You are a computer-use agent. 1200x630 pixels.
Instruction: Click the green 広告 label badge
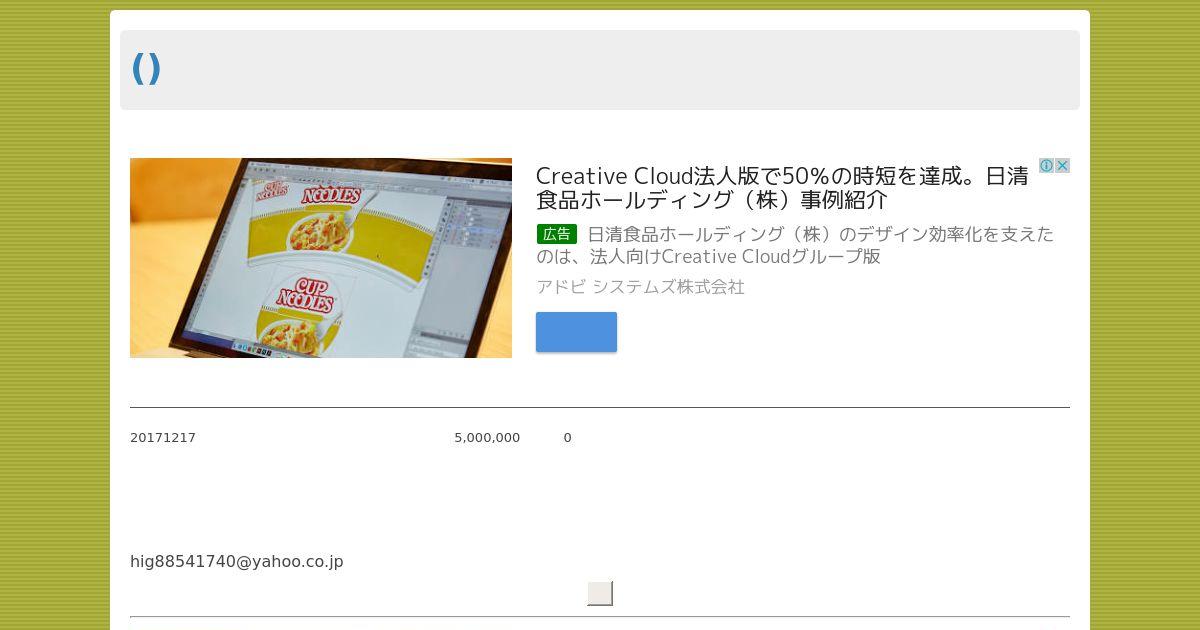[x=557, y=234]
